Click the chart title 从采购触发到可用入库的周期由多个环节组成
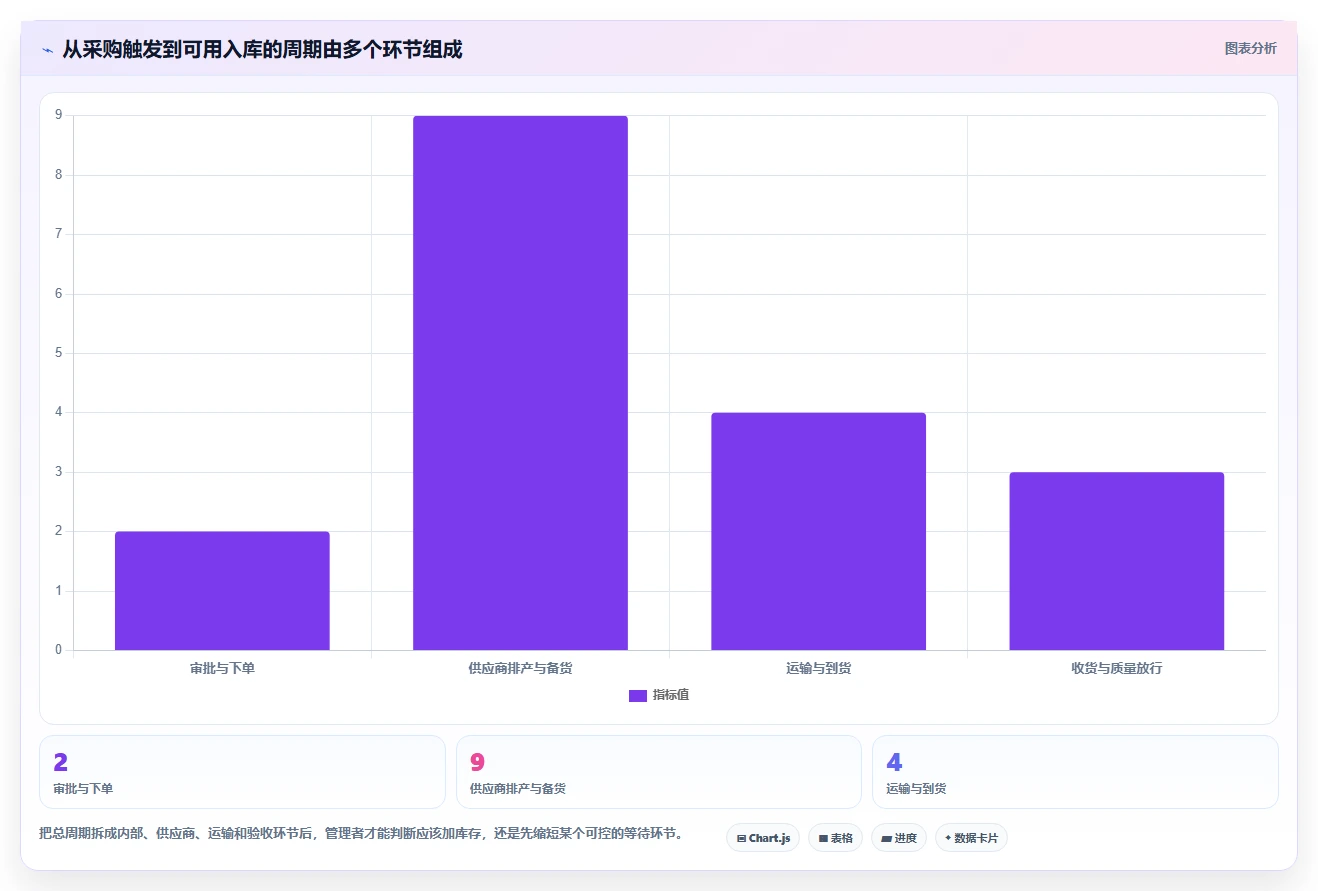Screen dimensions: 1318x891 click(262, 49)
